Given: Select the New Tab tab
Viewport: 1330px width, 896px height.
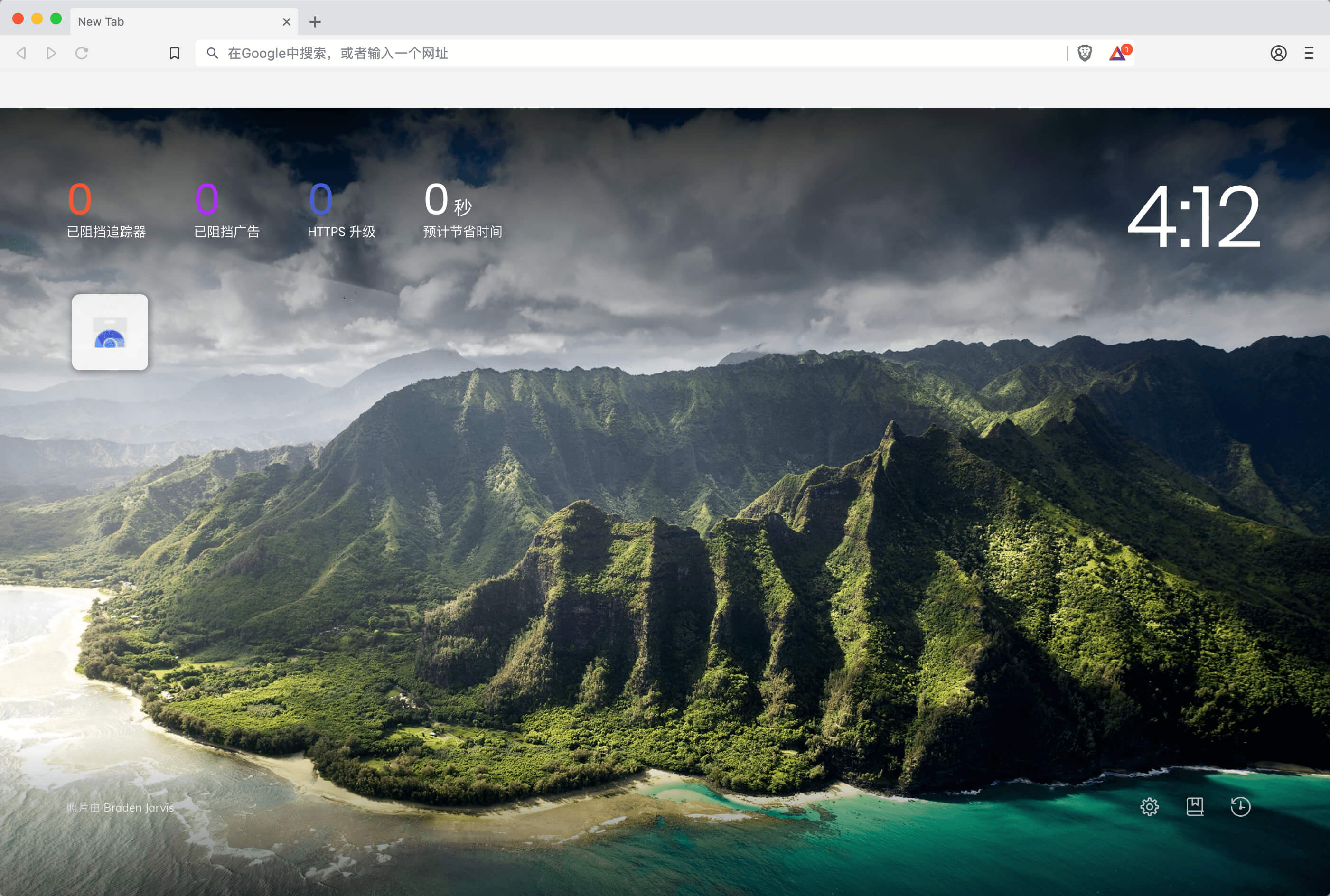Looking at the screenshot, I should (184, 22).
